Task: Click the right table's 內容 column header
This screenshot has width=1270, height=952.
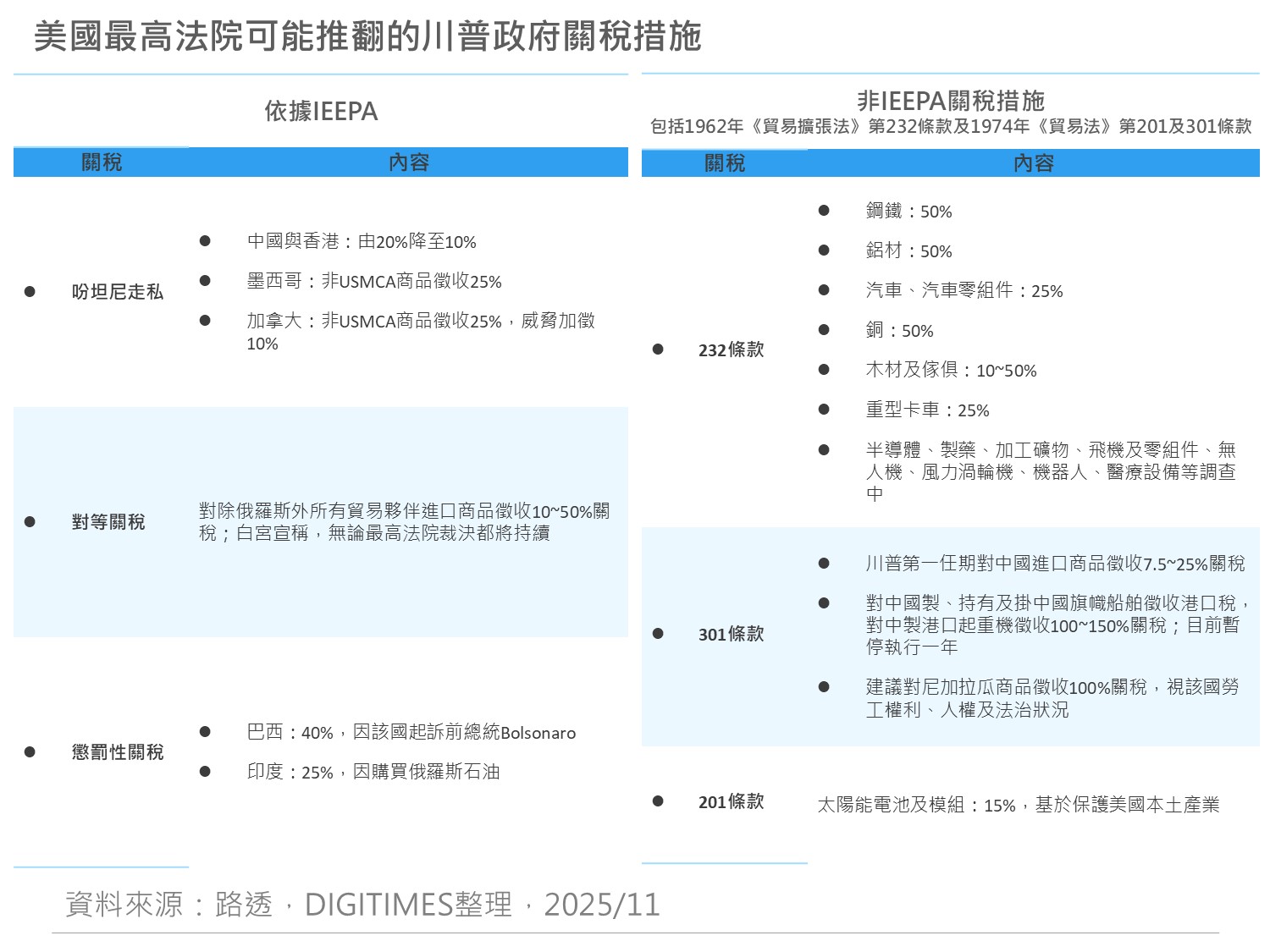Action: [1033, 163]
